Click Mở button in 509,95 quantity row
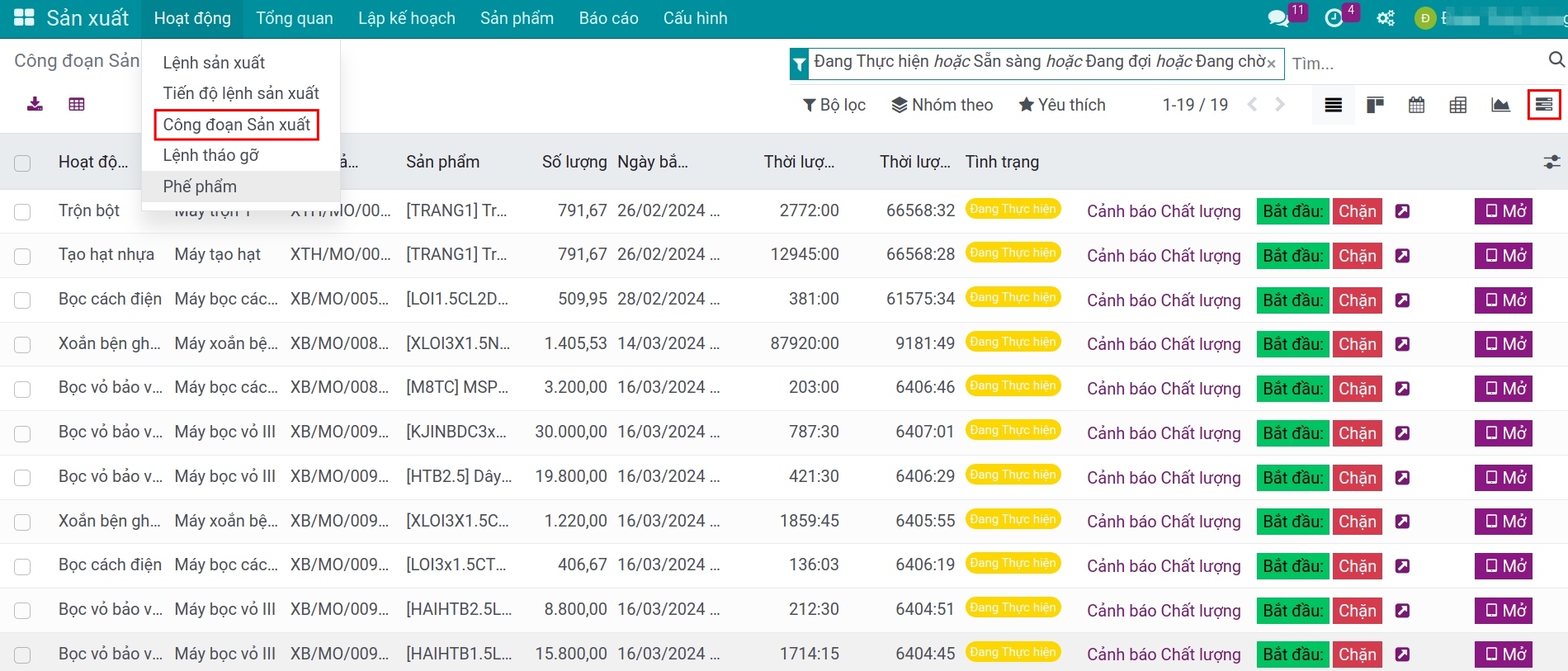This screenshot has width=1568, height=671. pos(1504,300)
